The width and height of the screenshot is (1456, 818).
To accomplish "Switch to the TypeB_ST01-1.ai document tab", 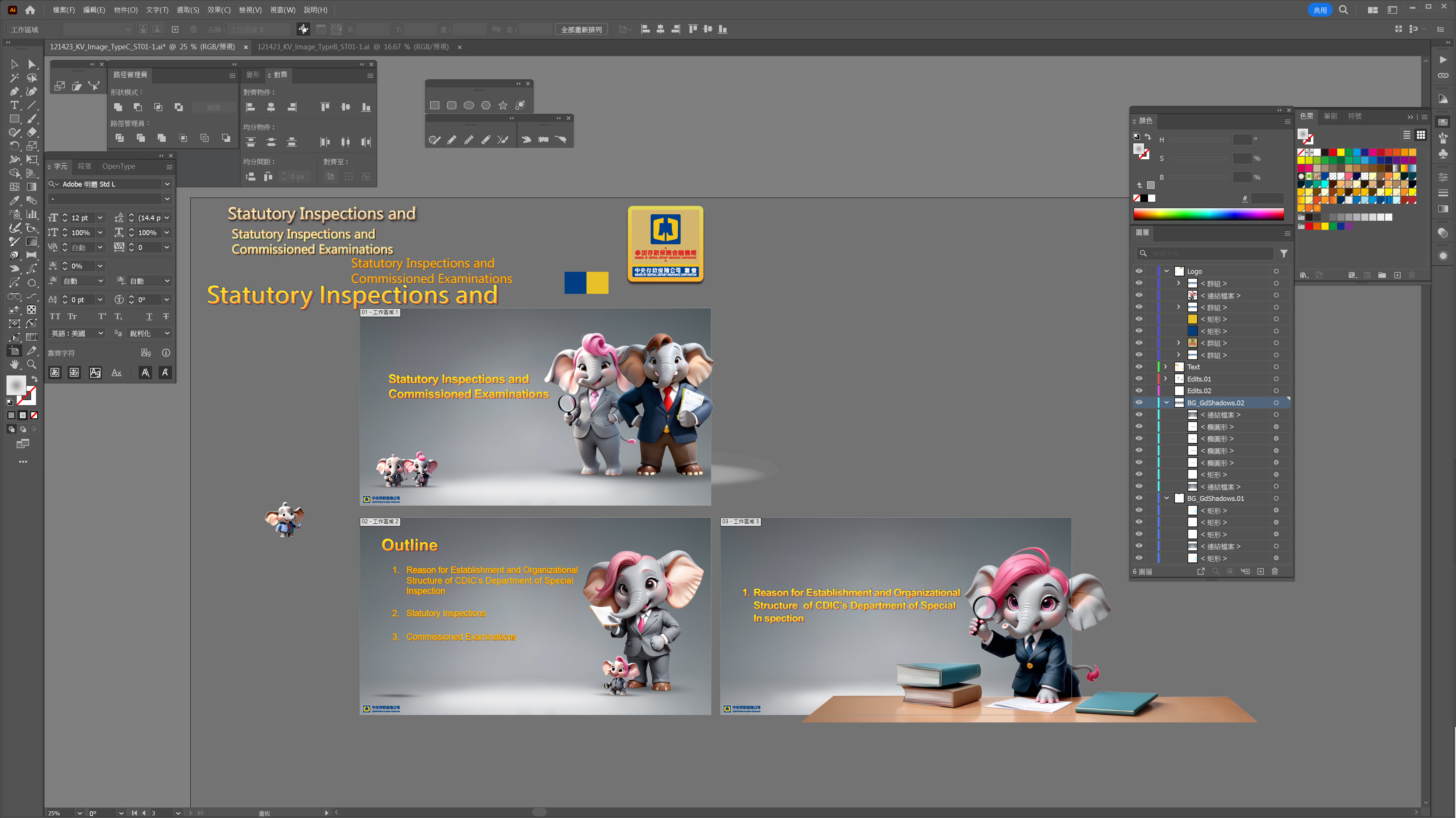I will pos(353,47).
